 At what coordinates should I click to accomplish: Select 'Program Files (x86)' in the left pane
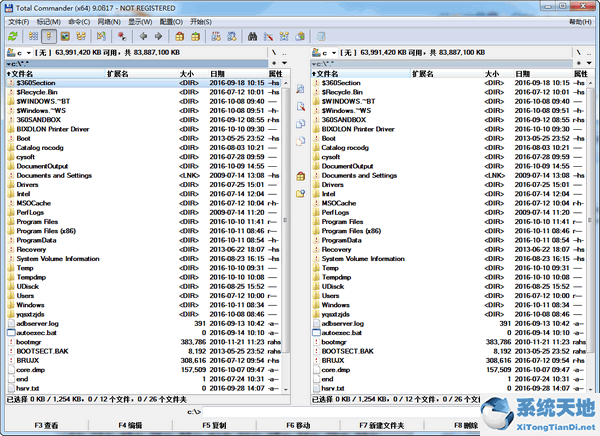(x=144, y=231)
